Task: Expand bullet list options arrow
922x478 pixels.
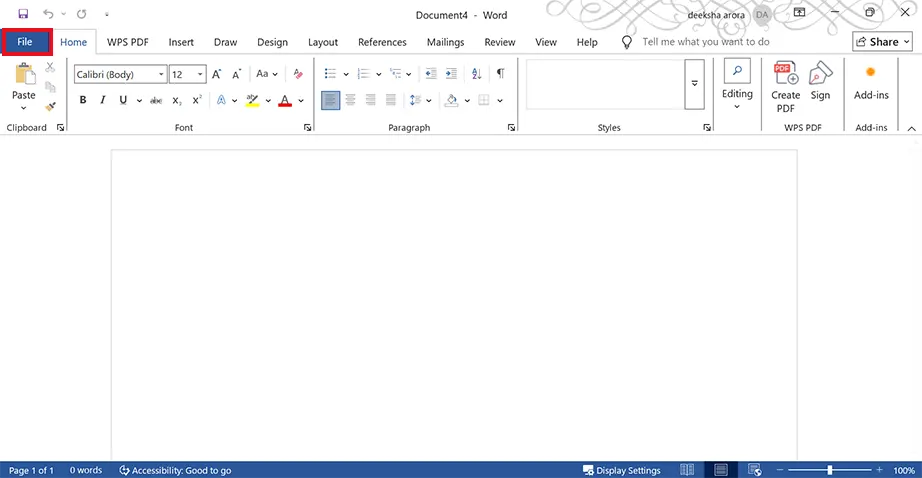Action: click(346, 75)
